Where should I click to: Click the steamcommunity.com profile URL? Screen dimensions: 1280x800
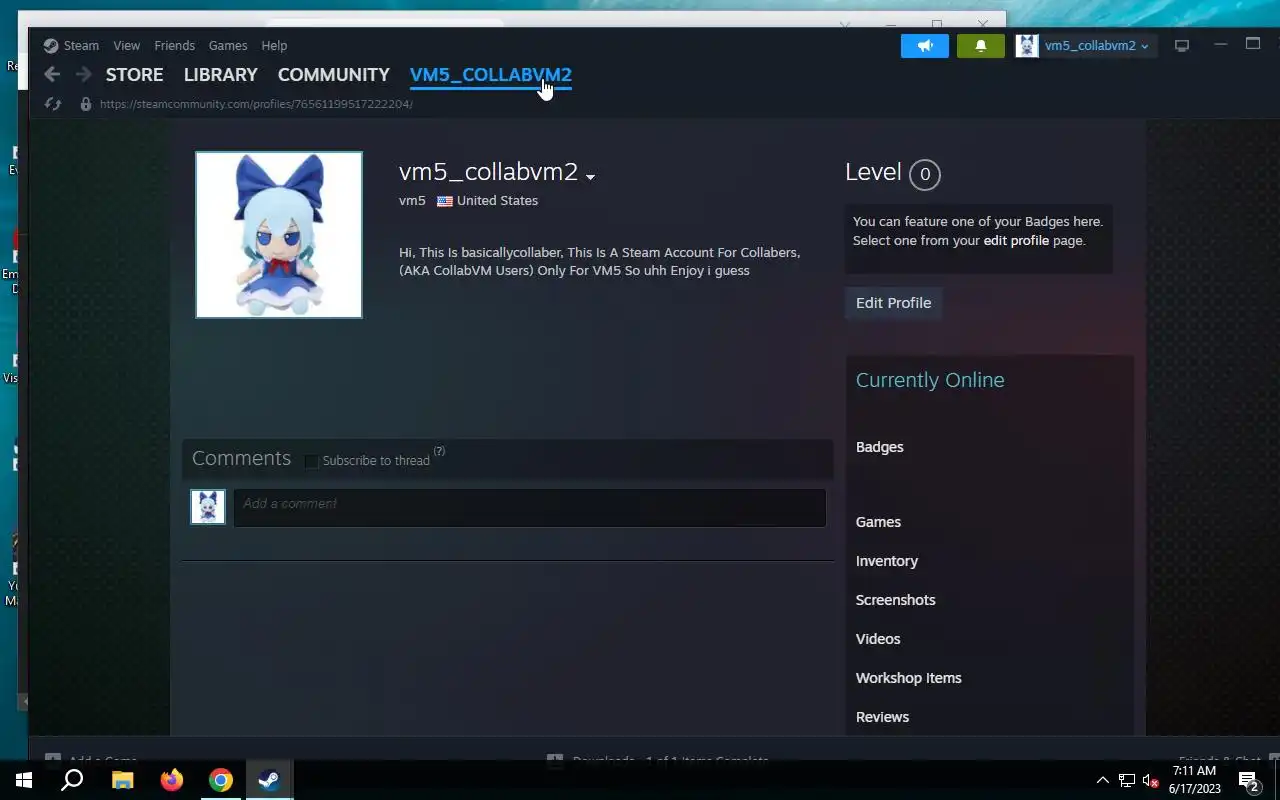click(x=256, y=104)
